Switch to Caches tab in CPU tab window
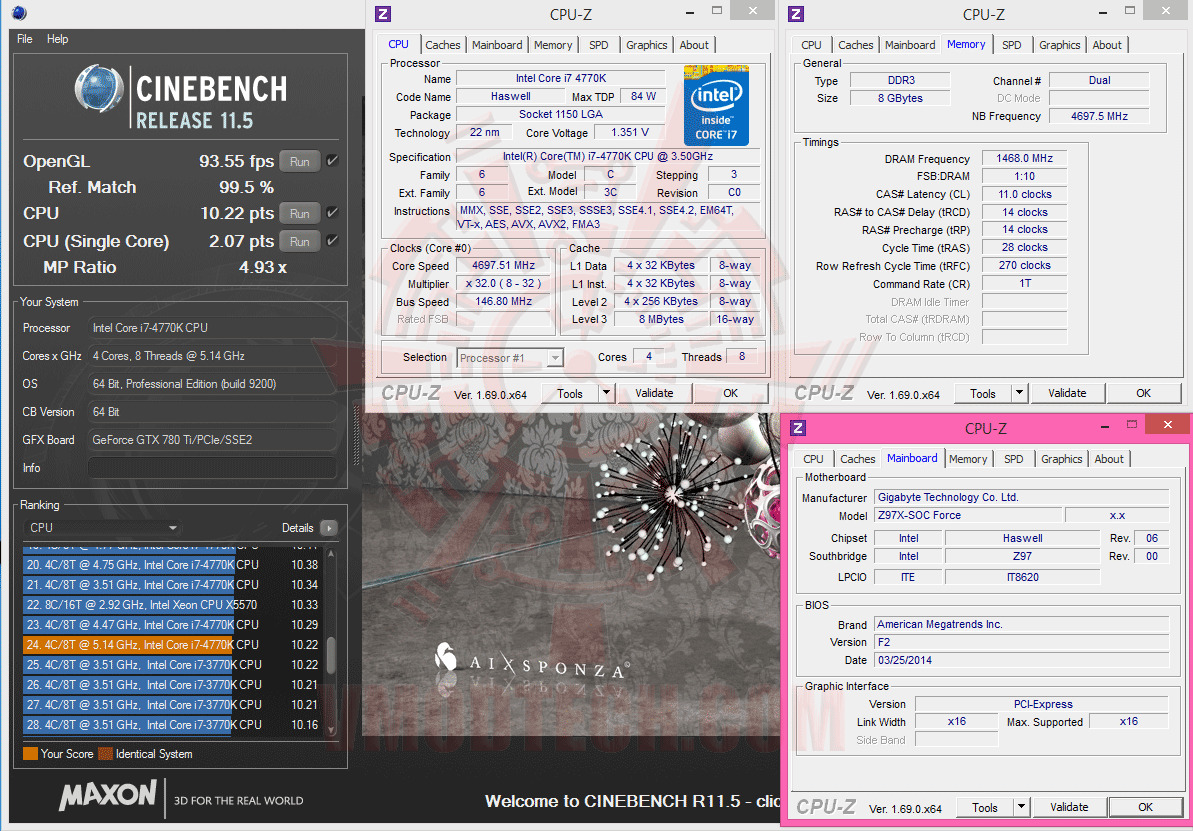 coord(442,45)
